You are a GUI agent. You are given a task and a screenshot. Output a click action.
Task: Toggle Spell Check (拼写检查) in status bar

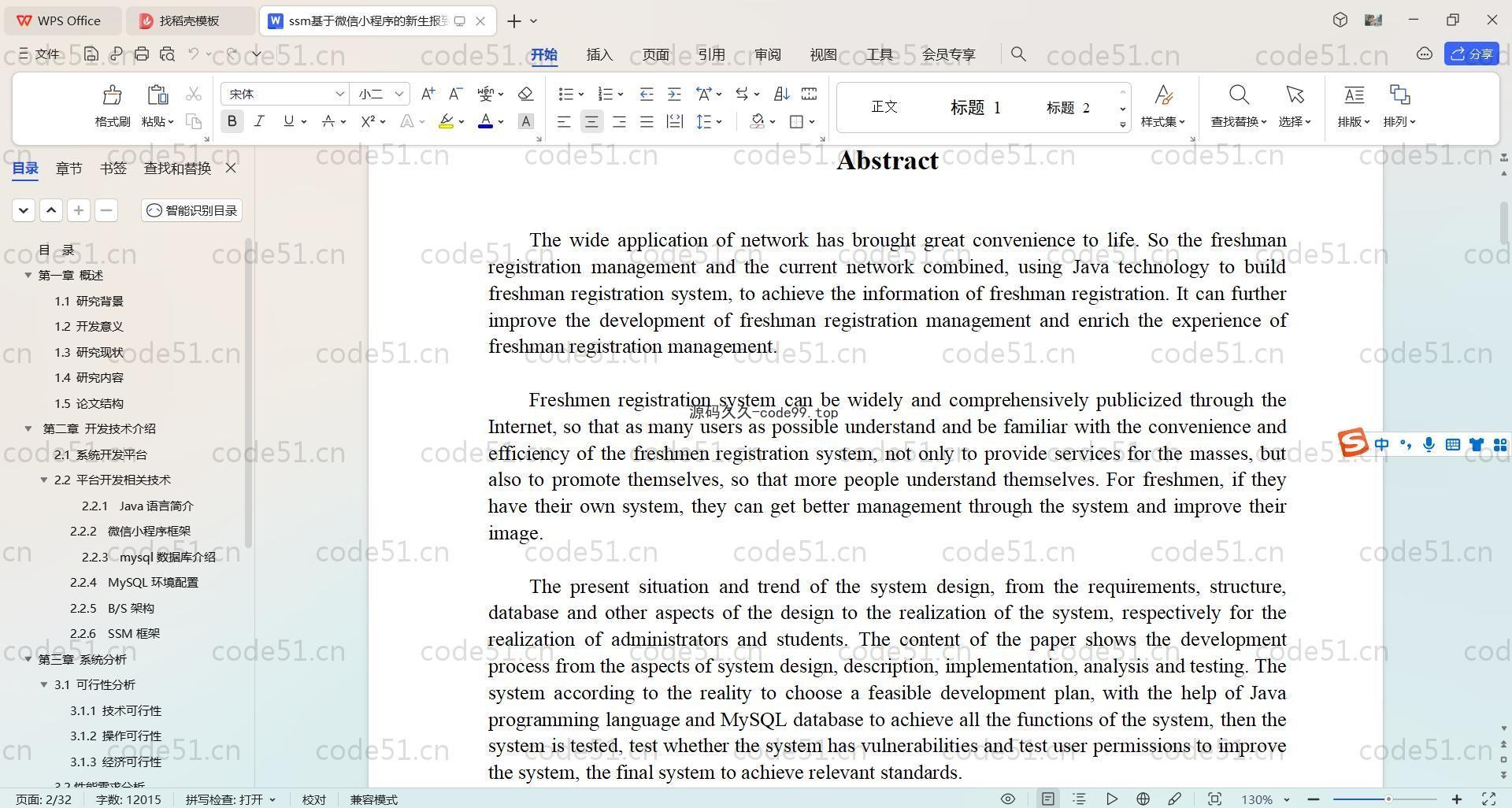click(x=231, y=799)
